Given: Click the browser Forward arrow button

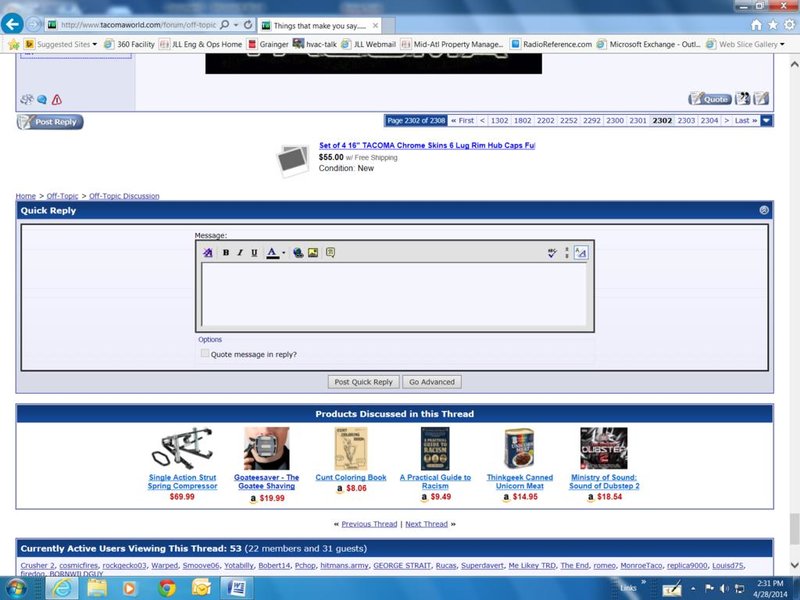Looking at the screenshot, I should (34, 24).
